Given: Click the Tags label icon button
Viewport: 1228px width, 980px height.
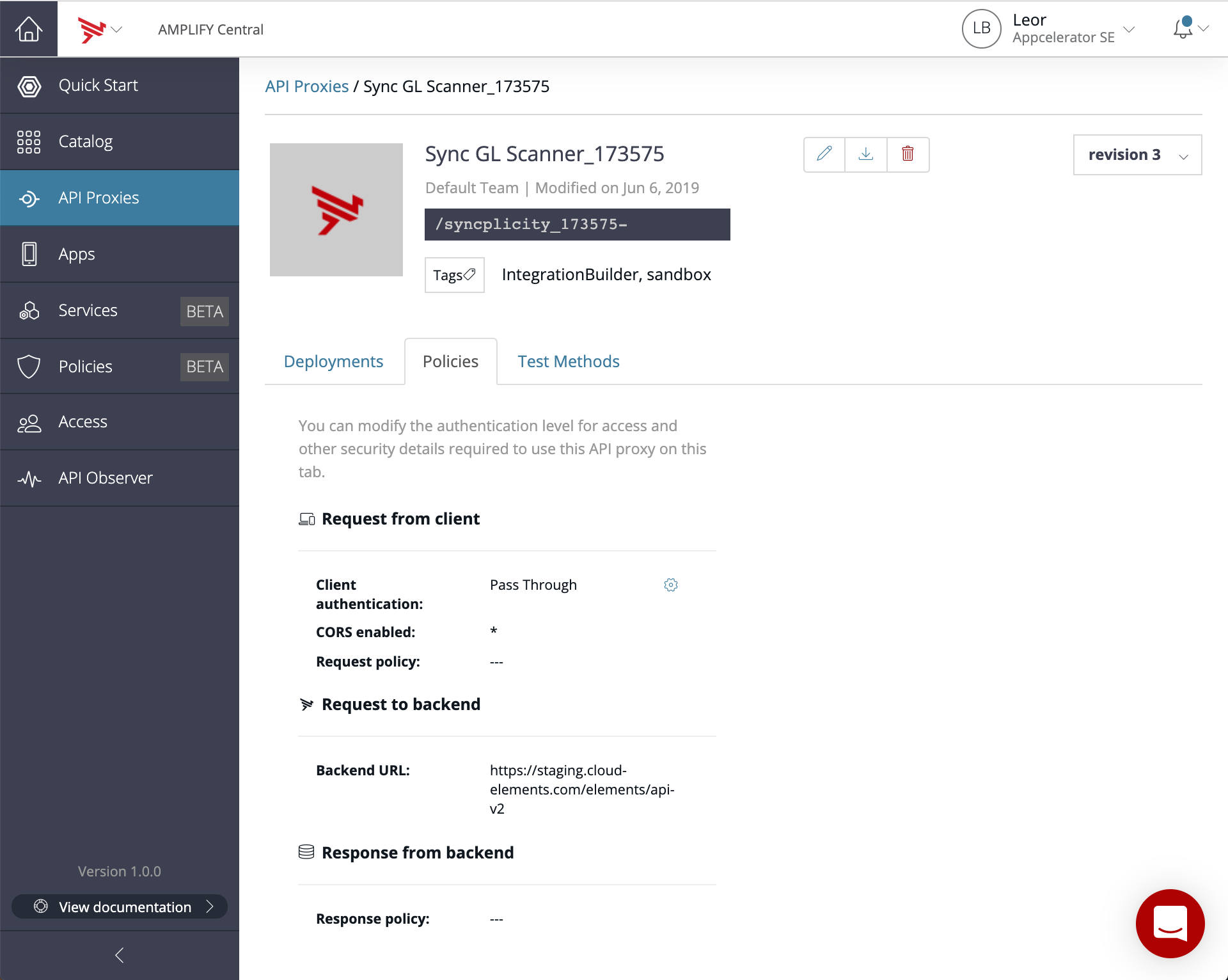Looking at the screenshot, I should pyautogui.click(x=454, y=275).
